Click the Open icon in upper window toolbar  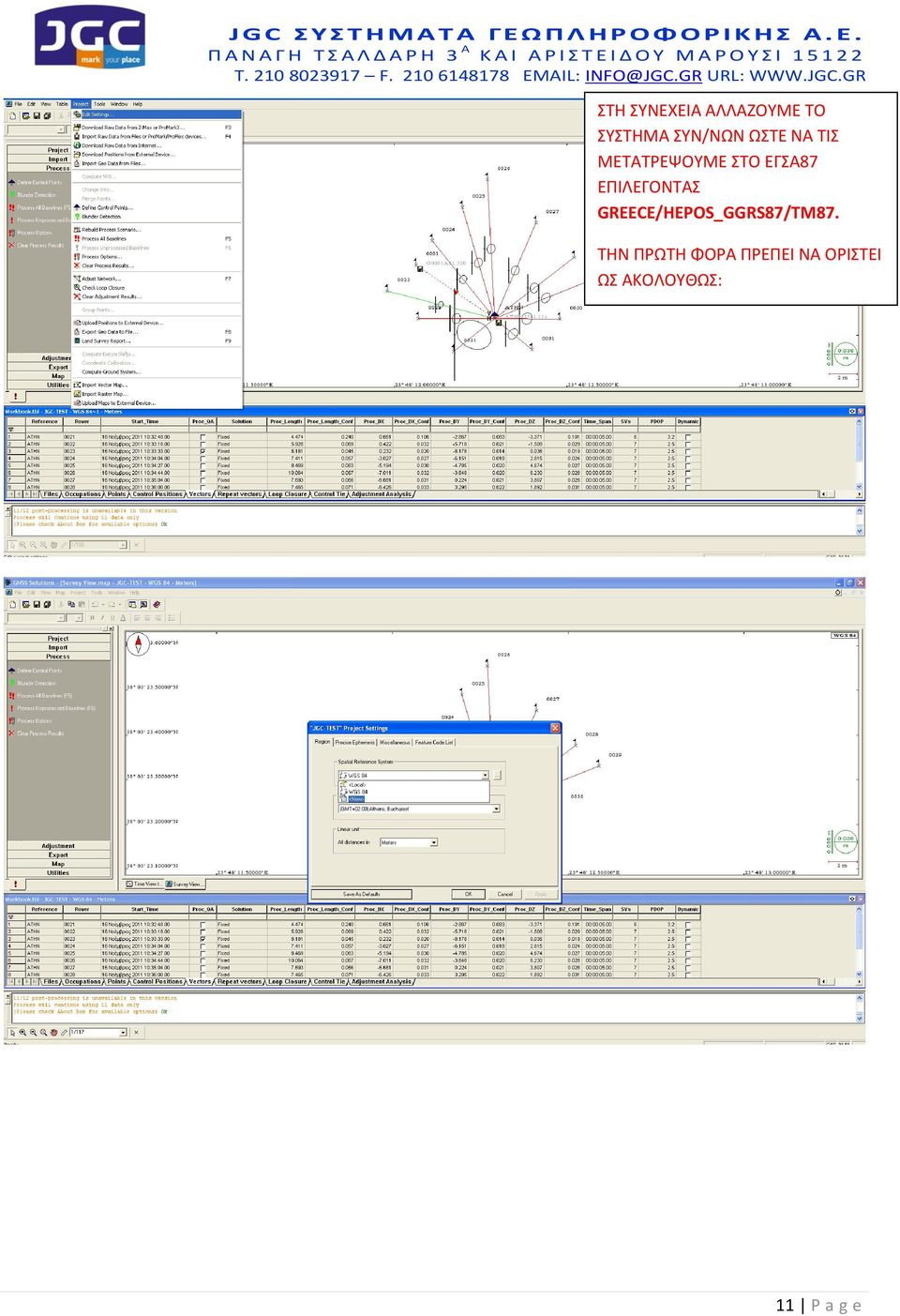(24, 116)
